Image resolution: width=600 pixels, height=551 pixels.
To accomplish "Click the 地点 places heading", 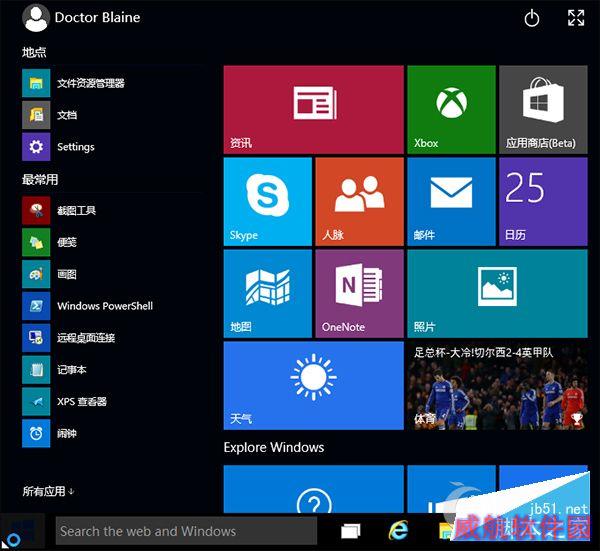I will pyautogui.click(x=34, y=52).
